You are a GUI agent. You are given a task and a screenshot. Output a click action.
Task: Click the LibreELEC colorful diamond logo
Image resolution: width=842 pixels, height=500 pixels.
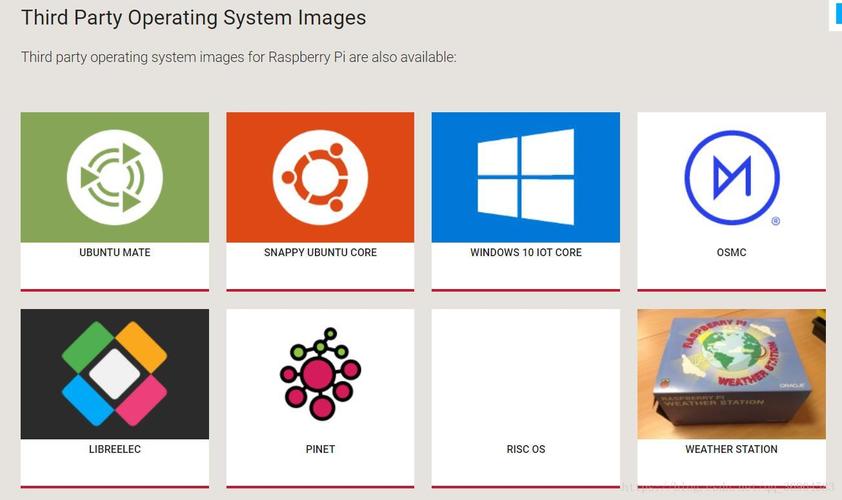115,373
